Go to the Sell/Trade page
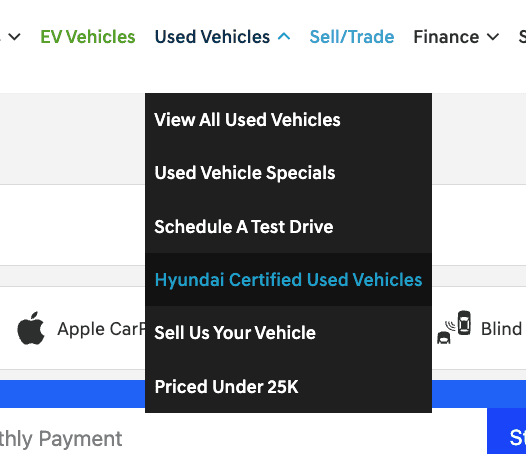The width and height of the screenshot is (526, 454). [x=352, y=37]
